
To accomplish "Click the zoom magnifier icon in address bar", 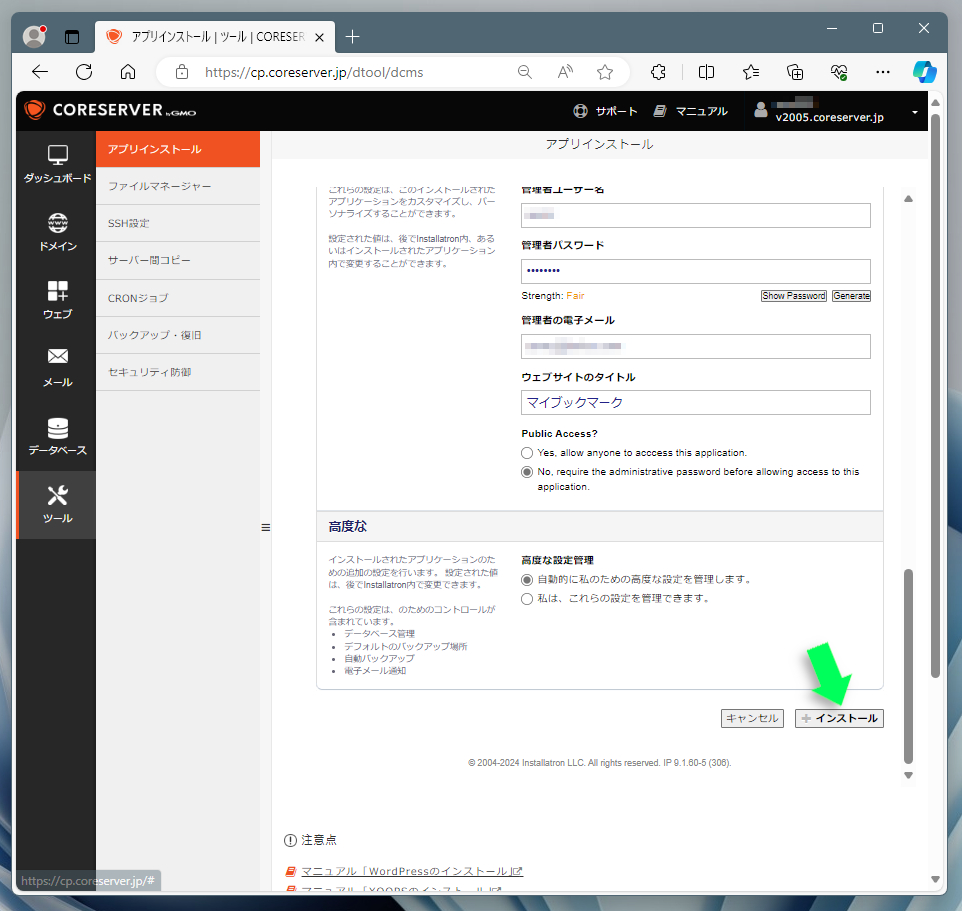I will (x=525, y=72).
